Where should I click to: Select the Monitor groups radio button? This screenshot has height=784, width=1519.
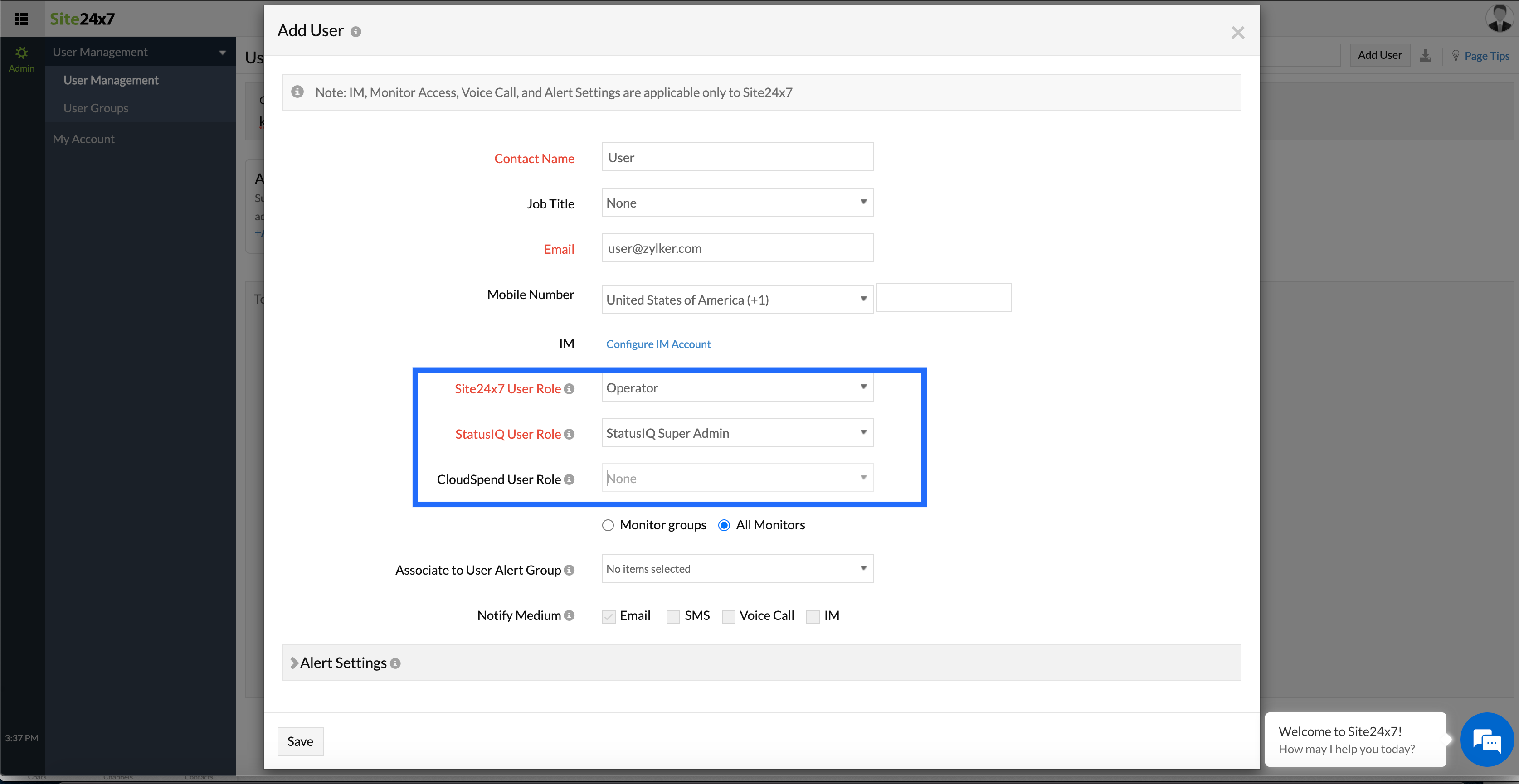[x=608, y=525]
